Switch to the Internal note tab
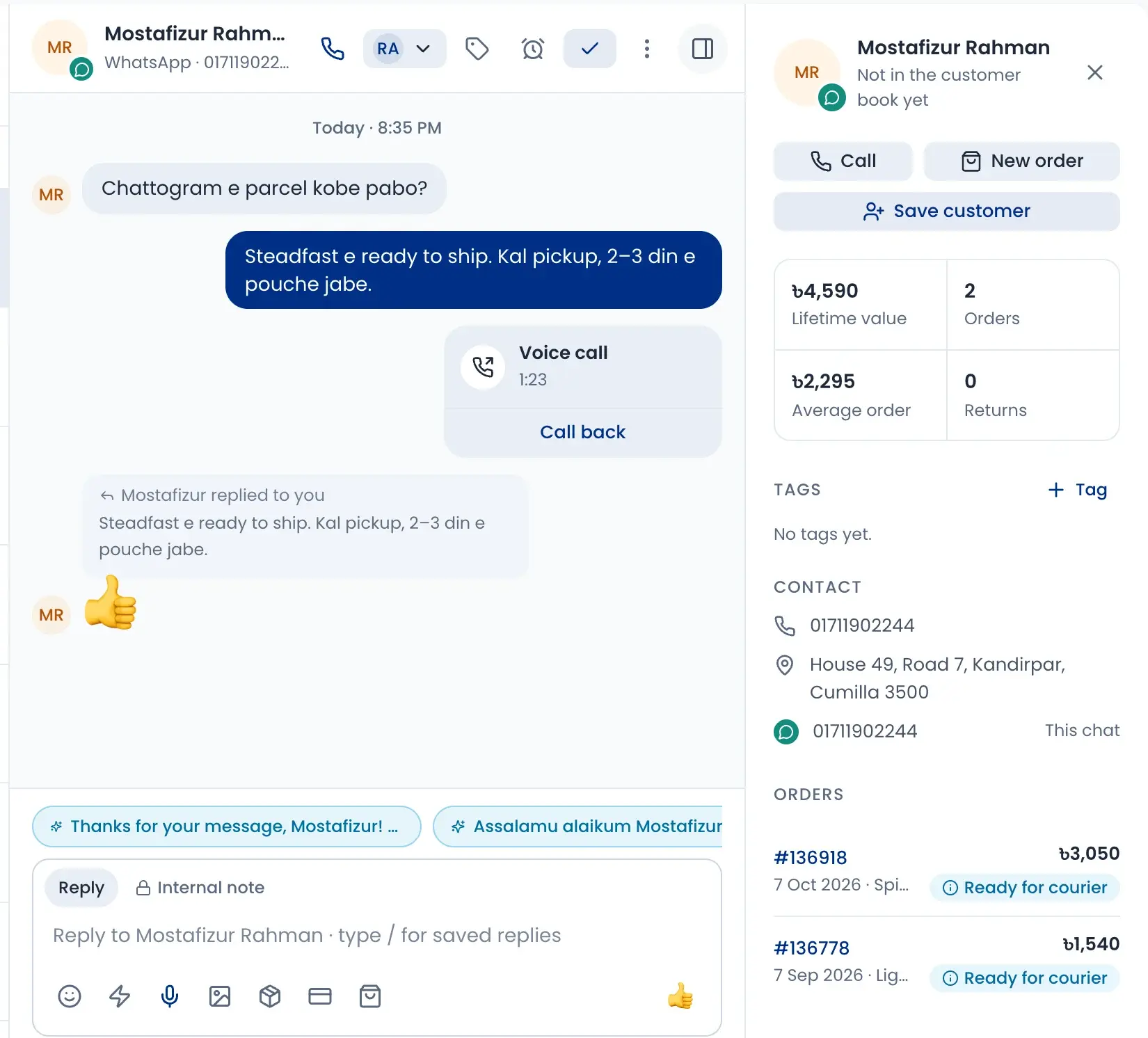The image size is (1148, 1038). 200,888
